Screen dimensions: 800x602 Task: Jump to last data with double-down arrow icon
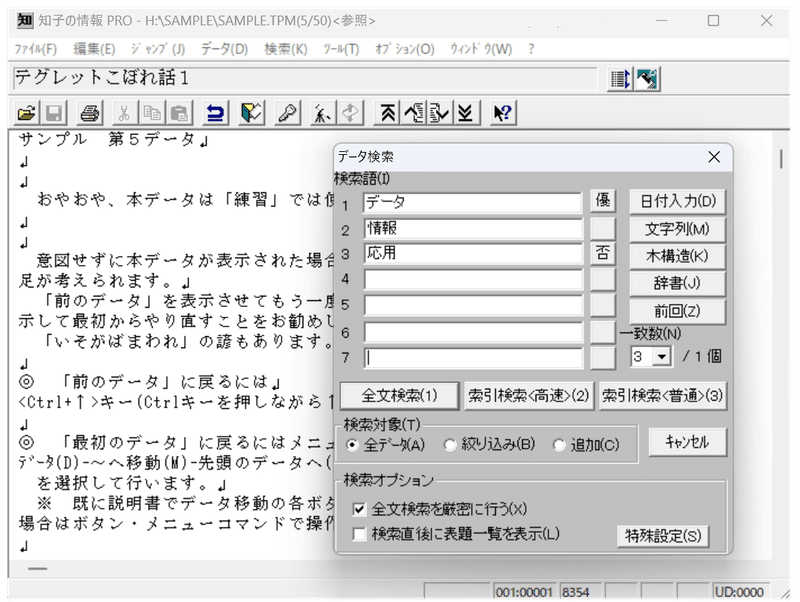tap(465, 113)
